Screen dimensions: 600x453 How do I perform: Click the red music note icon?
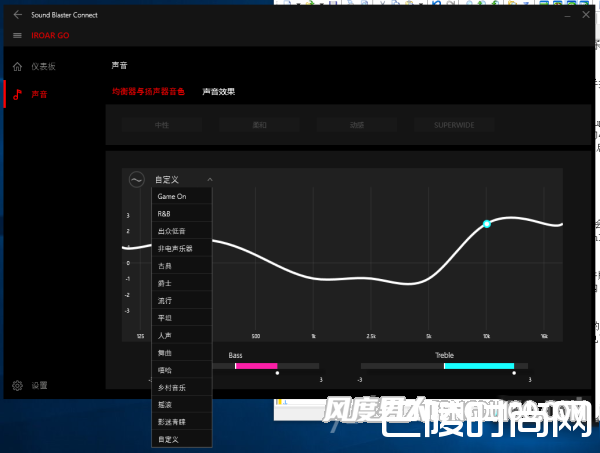click(17, 94)
